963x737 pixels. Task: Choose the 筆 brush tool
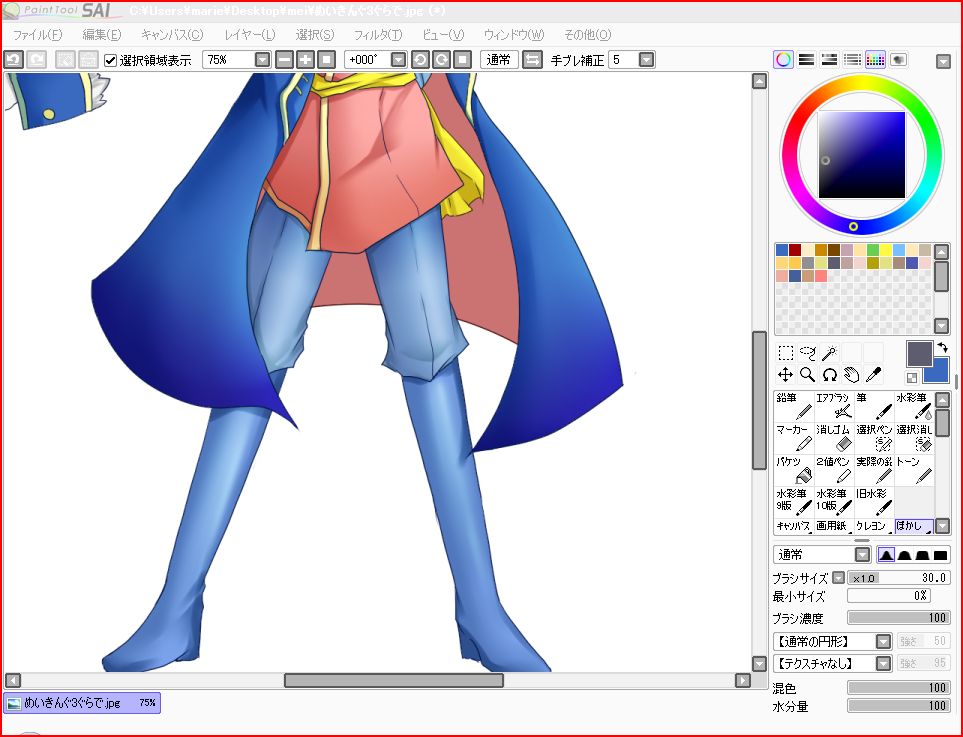coord(873,406)
